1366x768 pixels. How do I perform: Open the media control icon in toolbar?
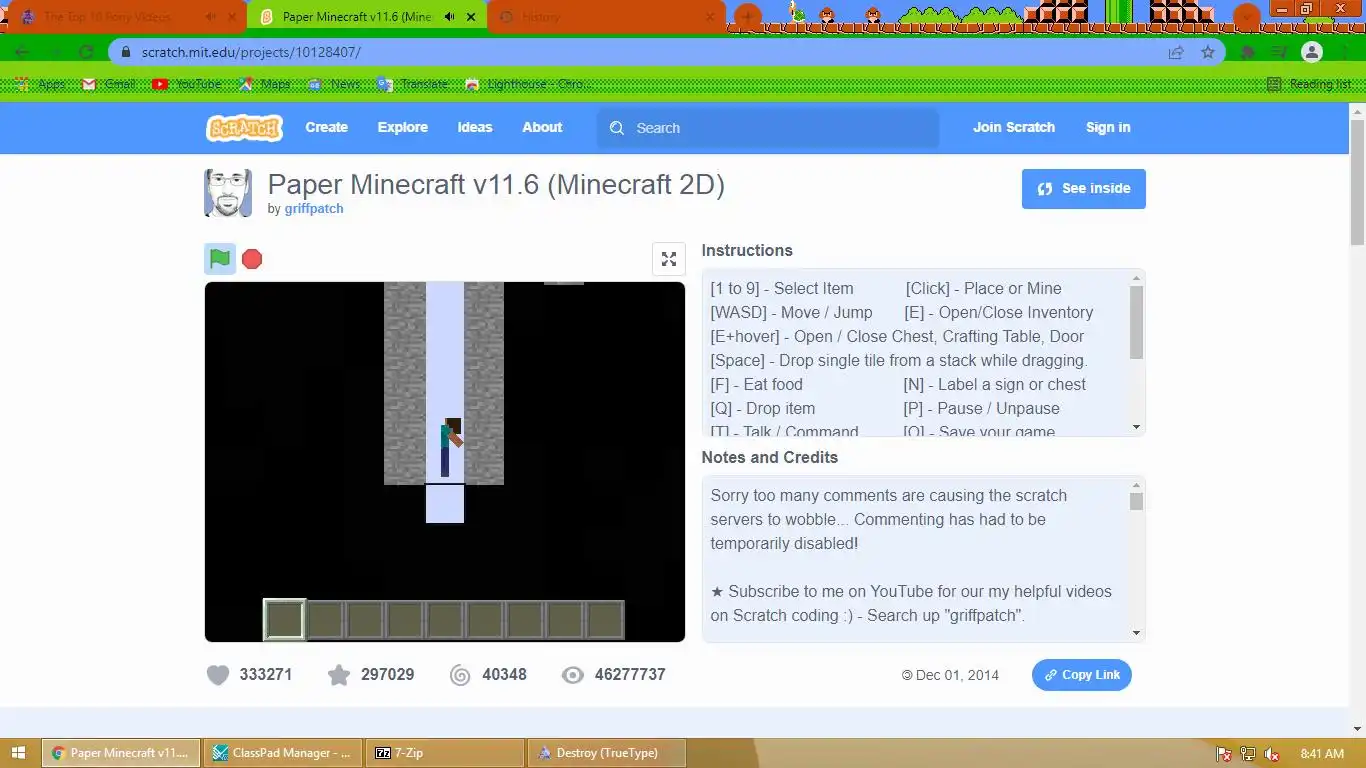tap(1279, 52)
